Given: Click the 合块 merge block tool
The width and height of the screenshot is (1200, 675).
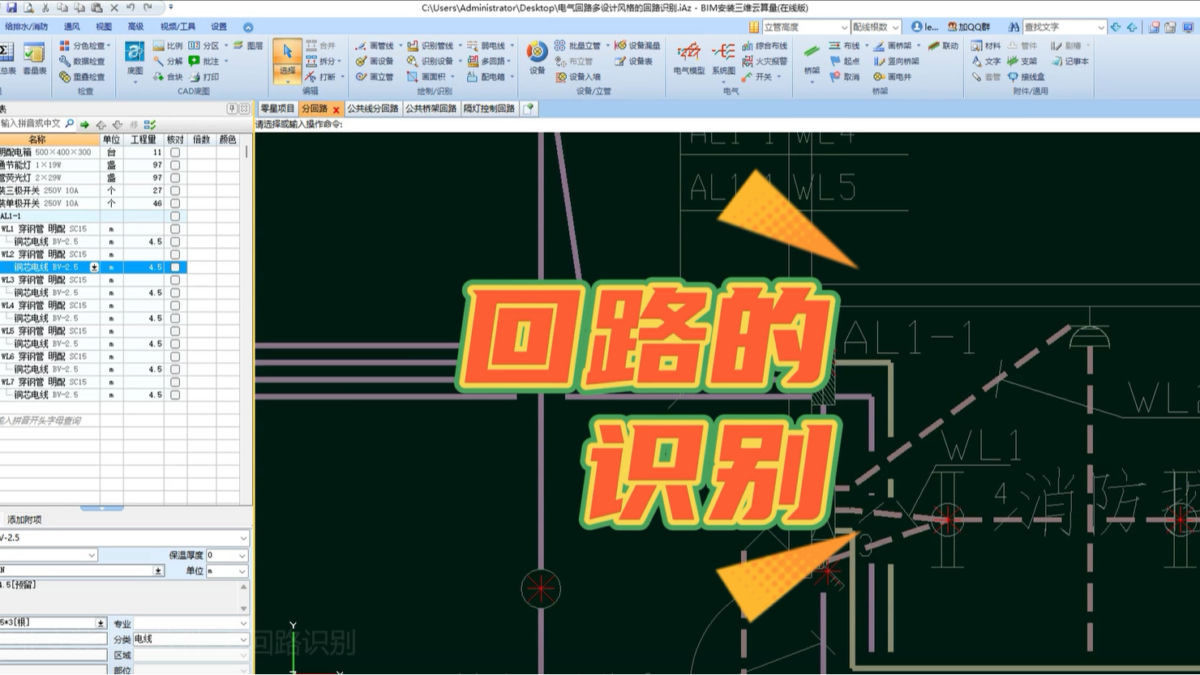Looking at the screenshot, I should (168, 77).
